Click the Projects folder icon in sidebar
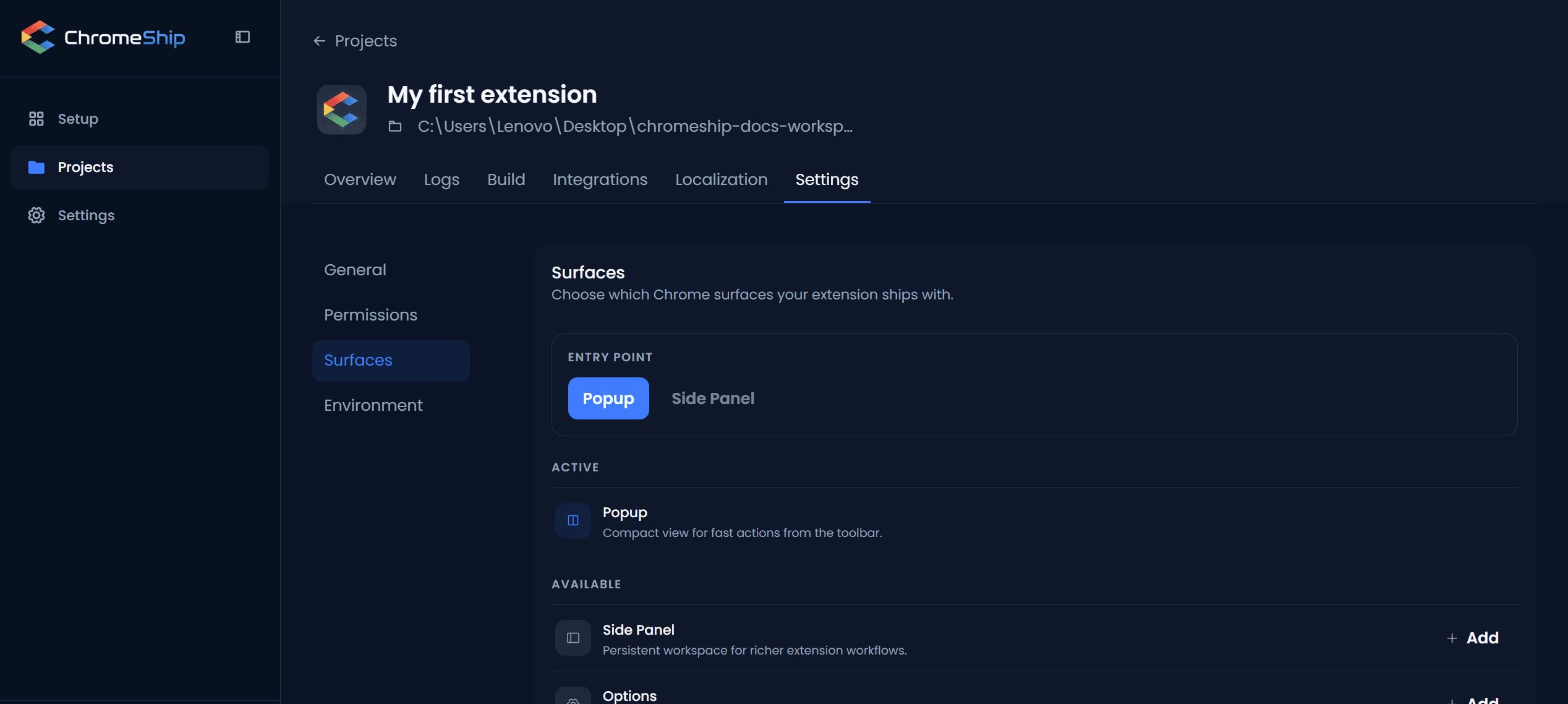The height and width of the screenshot is (704, 1568). coord(36,167)
